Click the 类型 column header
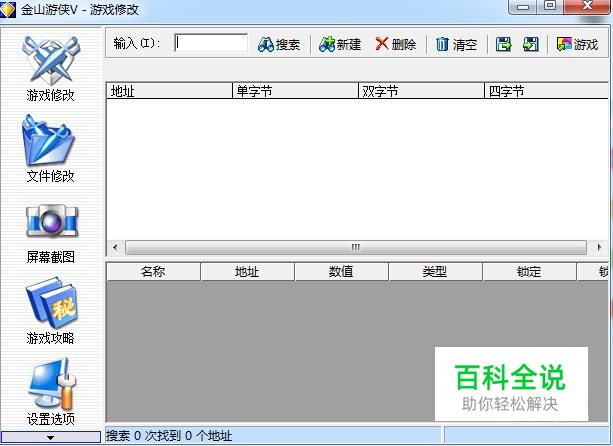 point(435,271)
